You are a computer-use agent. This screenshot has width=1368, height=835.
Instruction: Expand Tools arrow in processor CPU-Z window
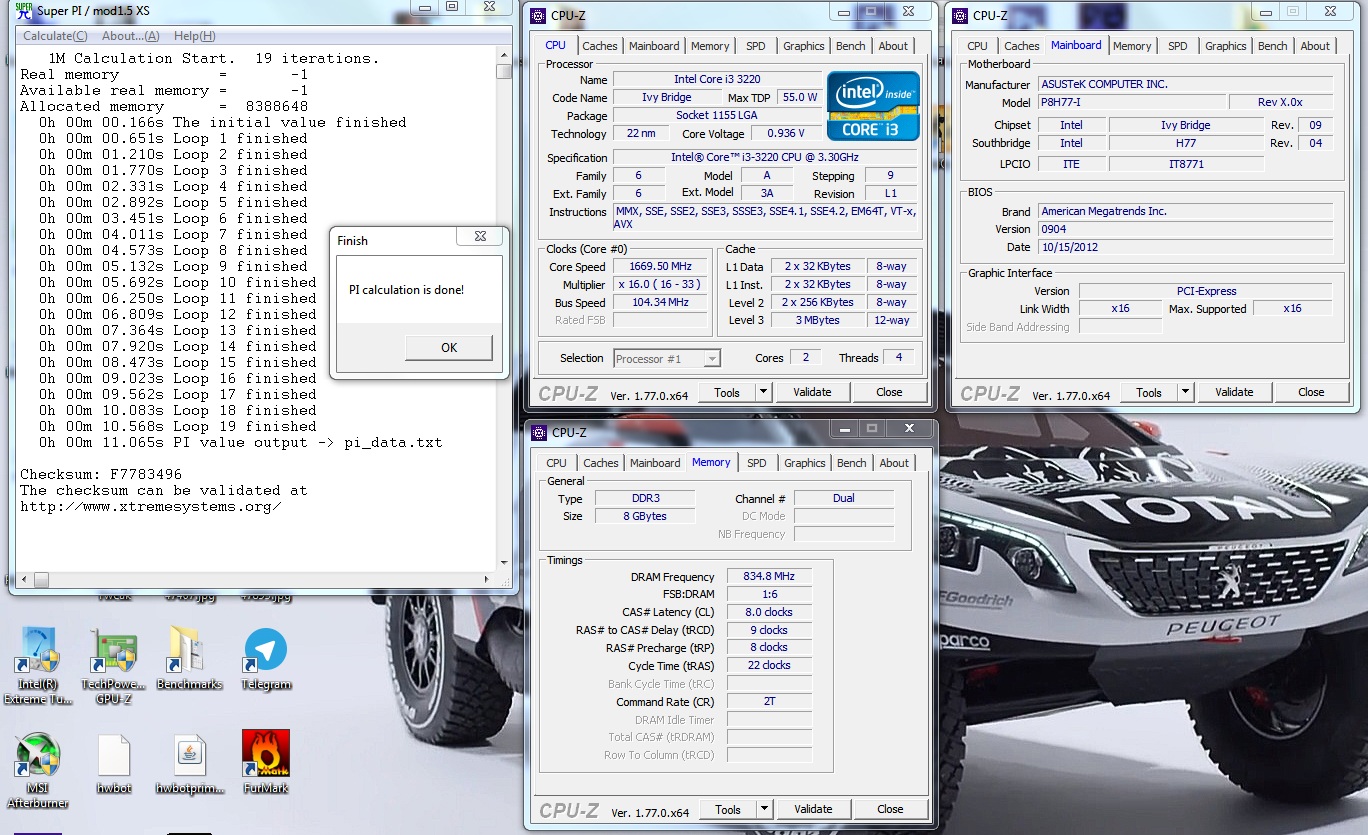(x=763, y=392)
